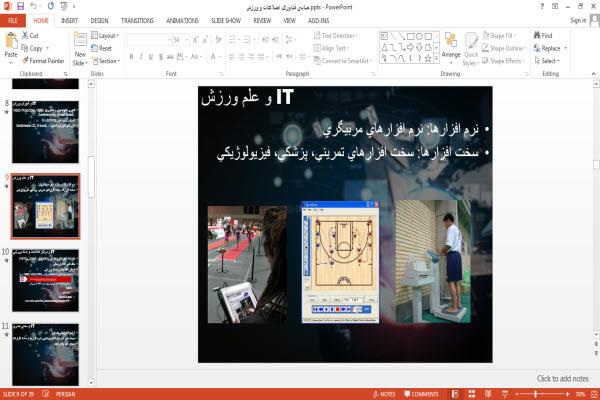Select slide 11 thumbnail

tap(45, 354)
